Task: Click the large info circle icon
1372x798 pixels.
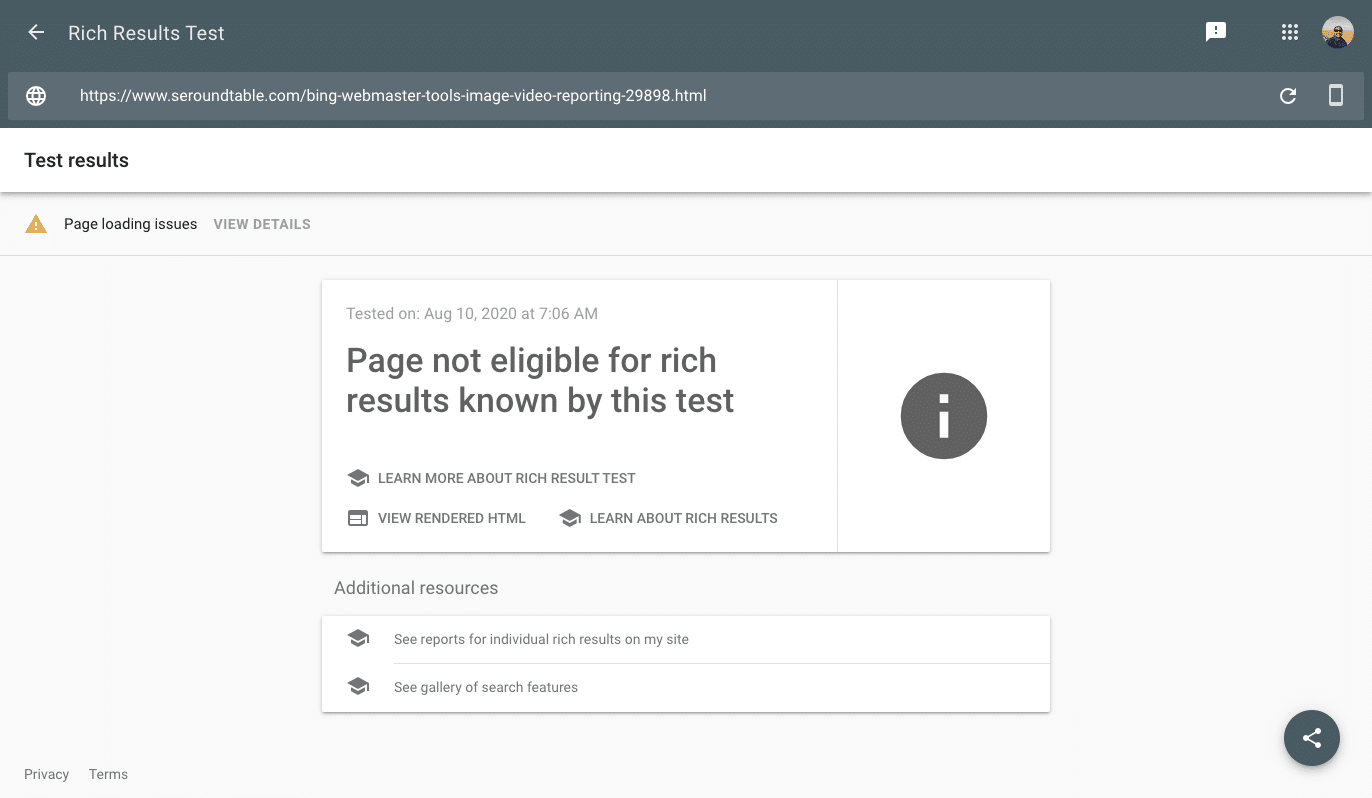Action: coord(943,416)
